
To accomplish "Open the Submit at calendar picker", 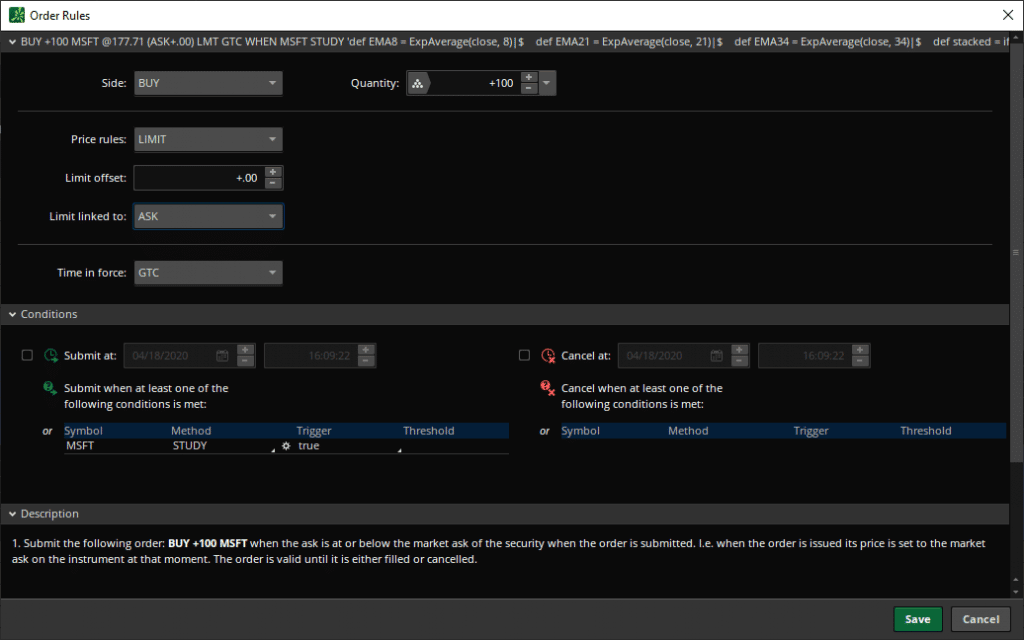I will (219, 355).
